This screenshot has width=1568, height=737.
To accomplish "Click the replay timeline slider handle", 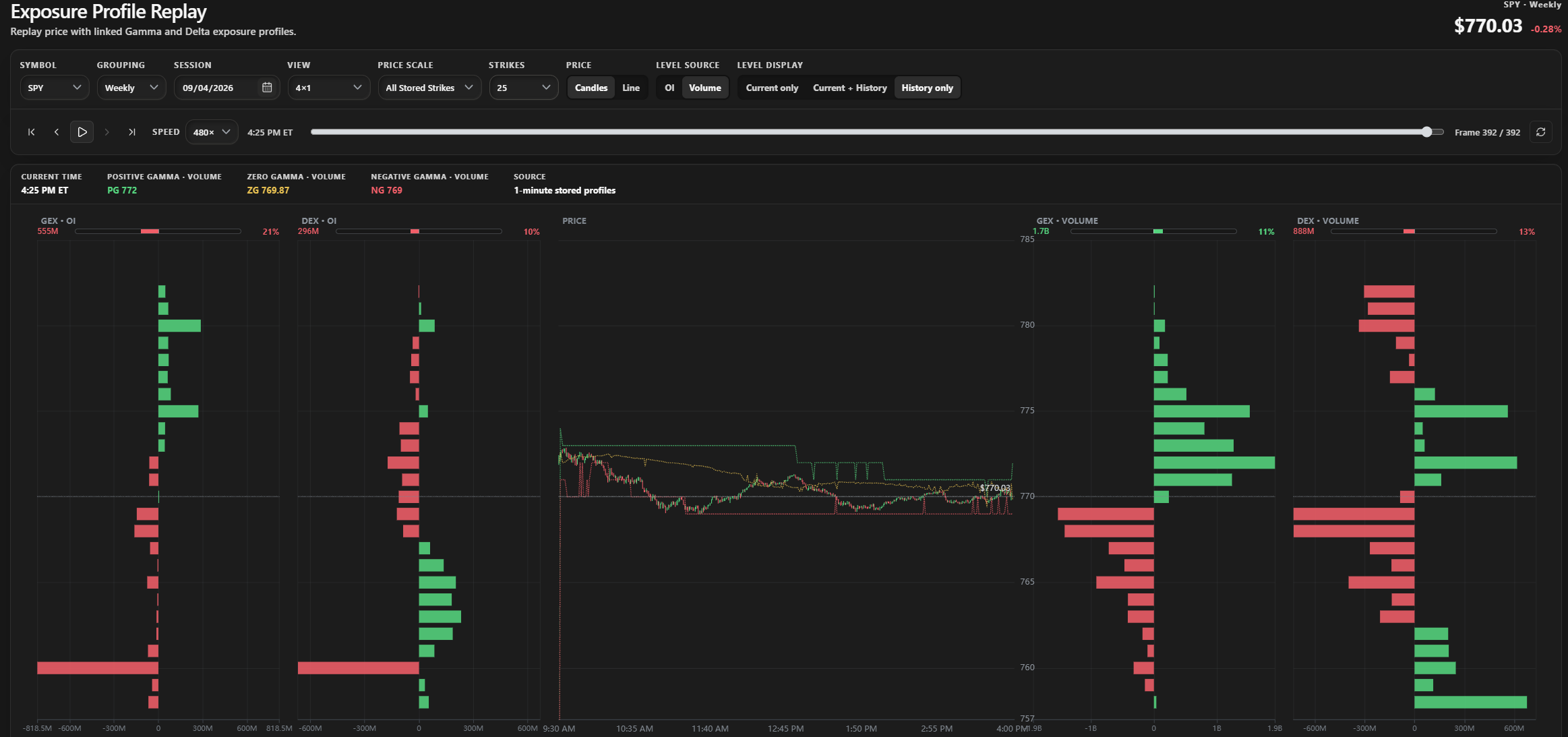I will (x=1427, y=132).
